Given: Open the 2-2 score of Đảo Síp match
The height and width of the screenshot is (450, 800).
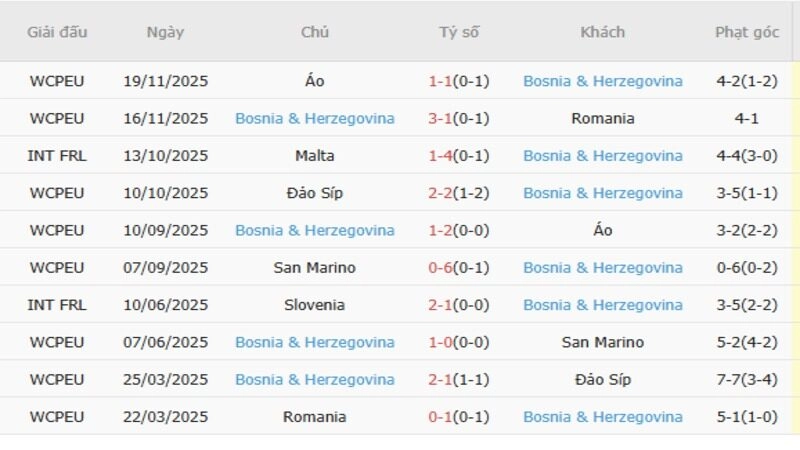Looking at the screenshot, I should pos(440,193).
